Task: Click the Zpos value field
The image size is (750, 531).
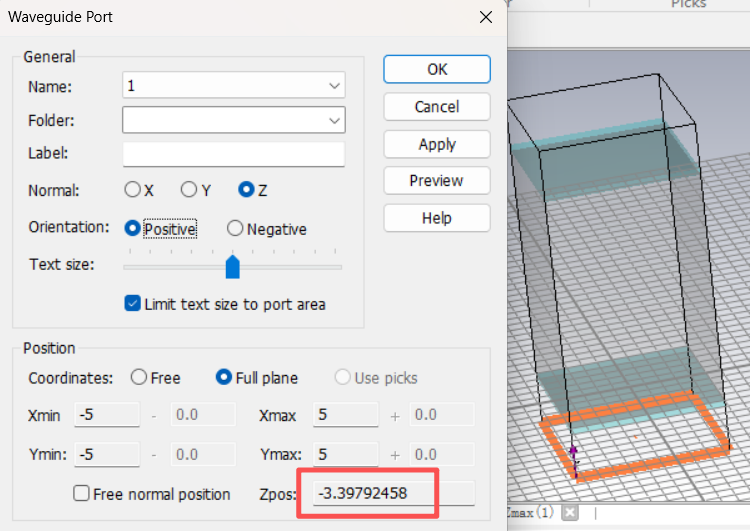Action: click(x=394, y=493)
